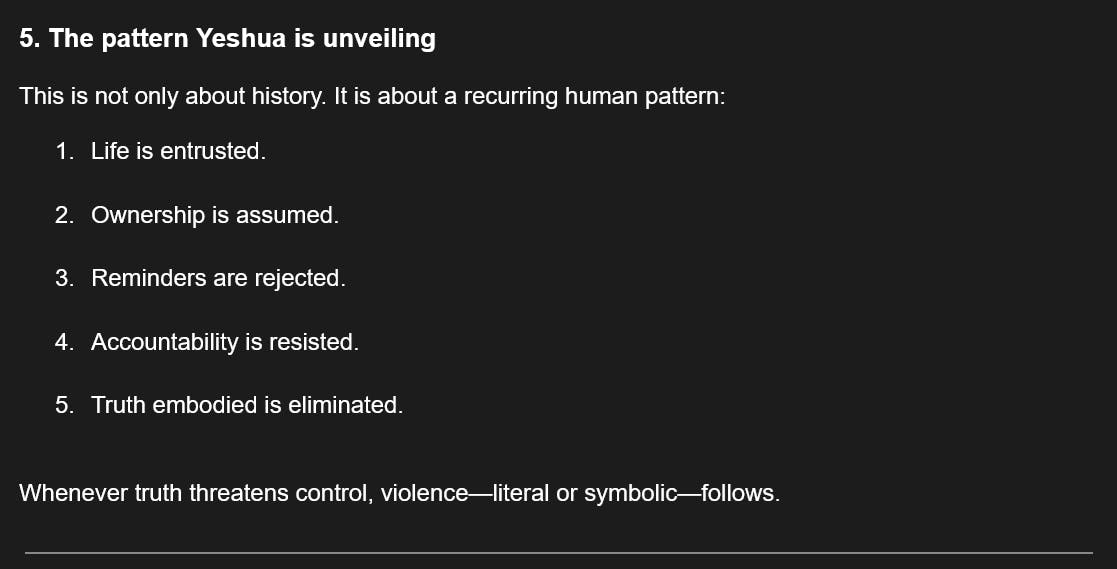Image resolution: width=1117 pixels, height=569 pixels.
Task: Click the word "violence" in the final sentence
Action: point(424,493)
